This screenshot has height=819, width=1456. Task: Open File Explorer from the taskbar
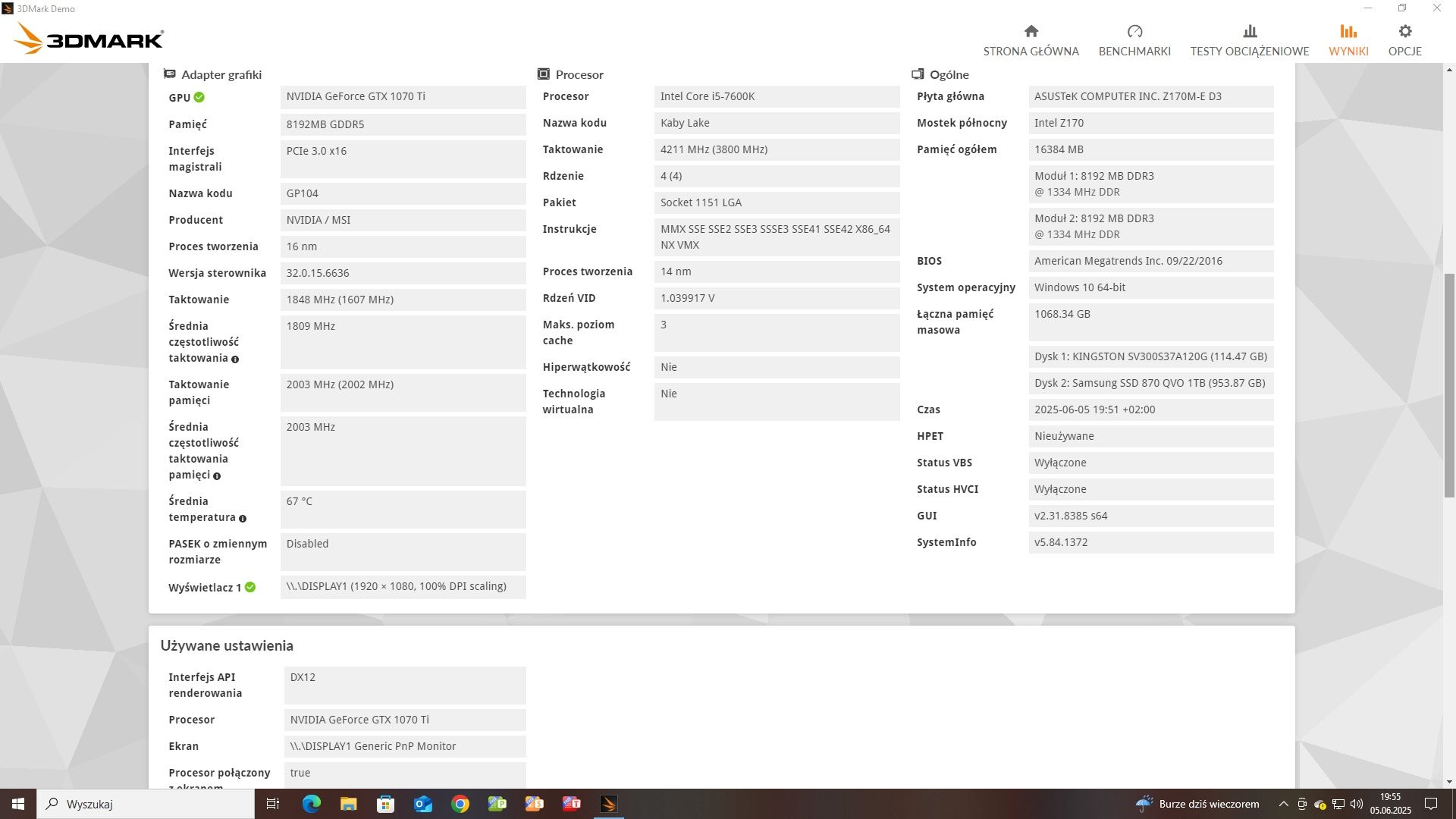[348, 804]
